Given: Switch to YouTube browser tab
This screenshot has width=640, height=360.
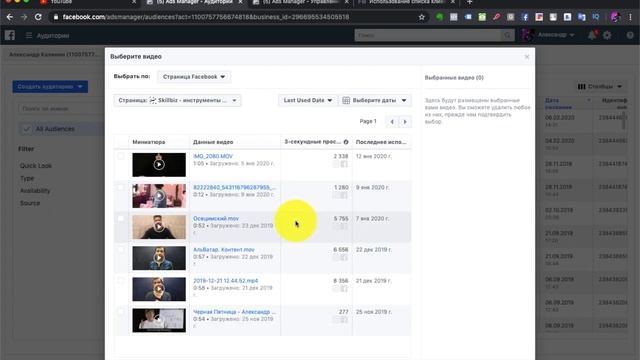Looking at the screenshot, I should point(88,2).
